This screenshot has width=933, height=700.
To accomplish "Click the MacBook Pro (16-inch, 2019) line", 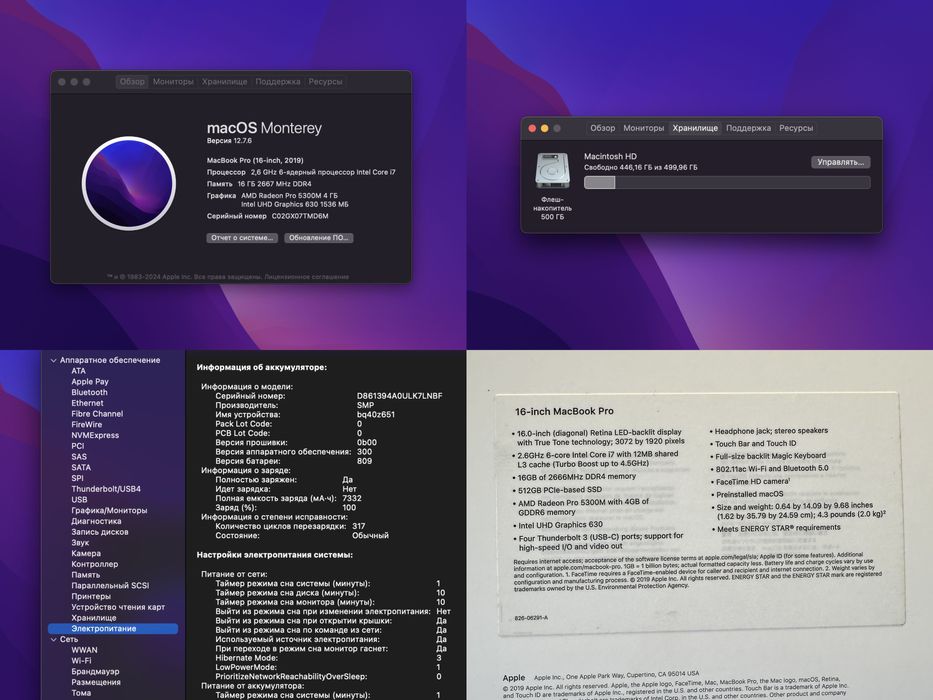I will 255,160.
